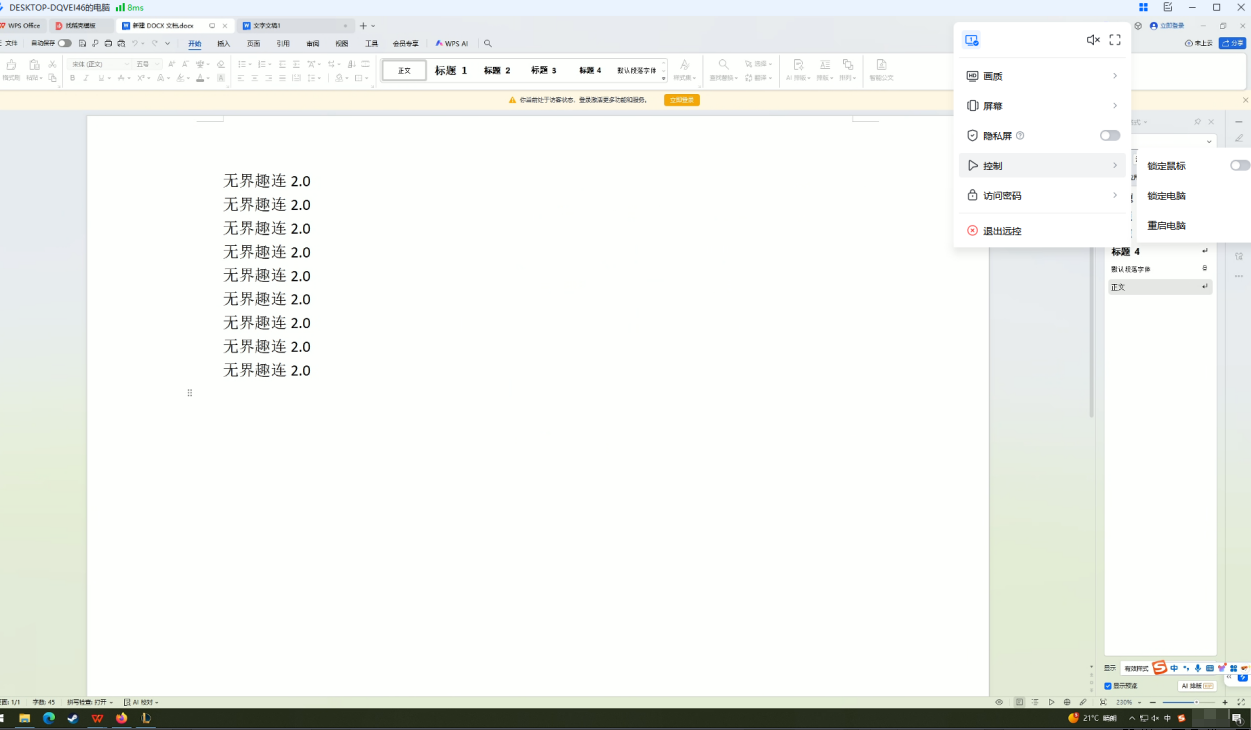Click the eye-protection view icon in status bar

[999, 702]
